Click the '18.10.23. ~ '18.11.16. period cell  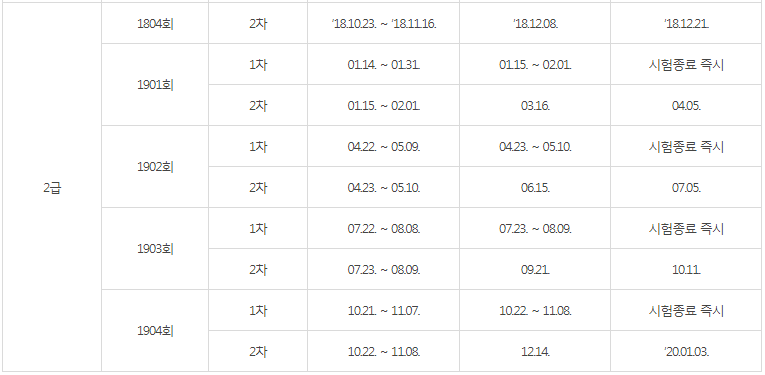click(383, 24)
